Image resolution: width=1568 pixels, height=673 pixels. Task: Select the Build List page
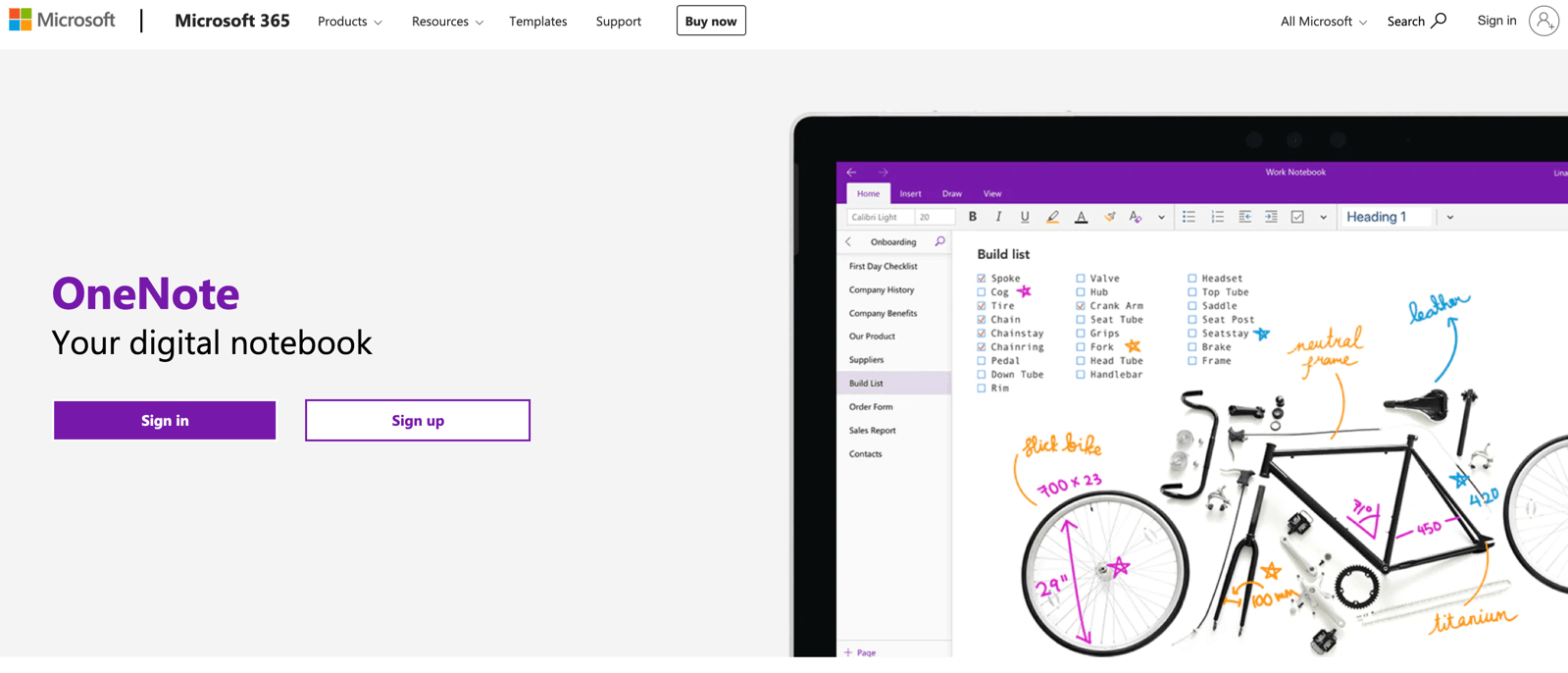tap(893, 383)
